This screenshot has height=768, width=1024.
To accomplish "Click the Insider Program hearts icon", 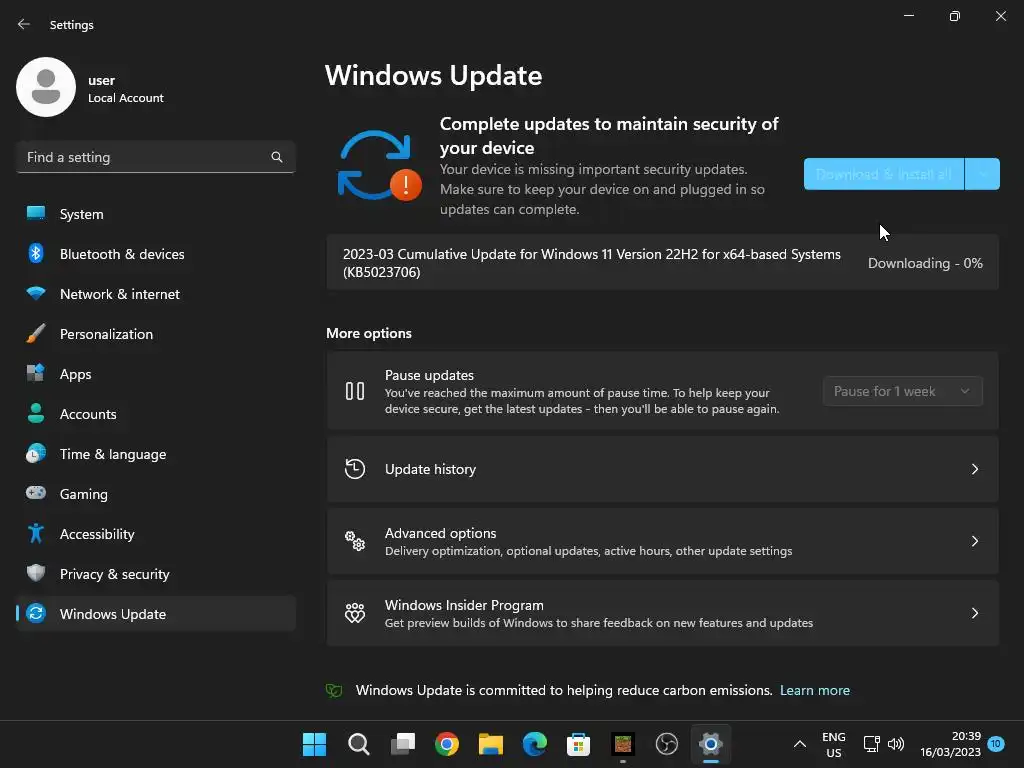I will [x=355, y=613].
